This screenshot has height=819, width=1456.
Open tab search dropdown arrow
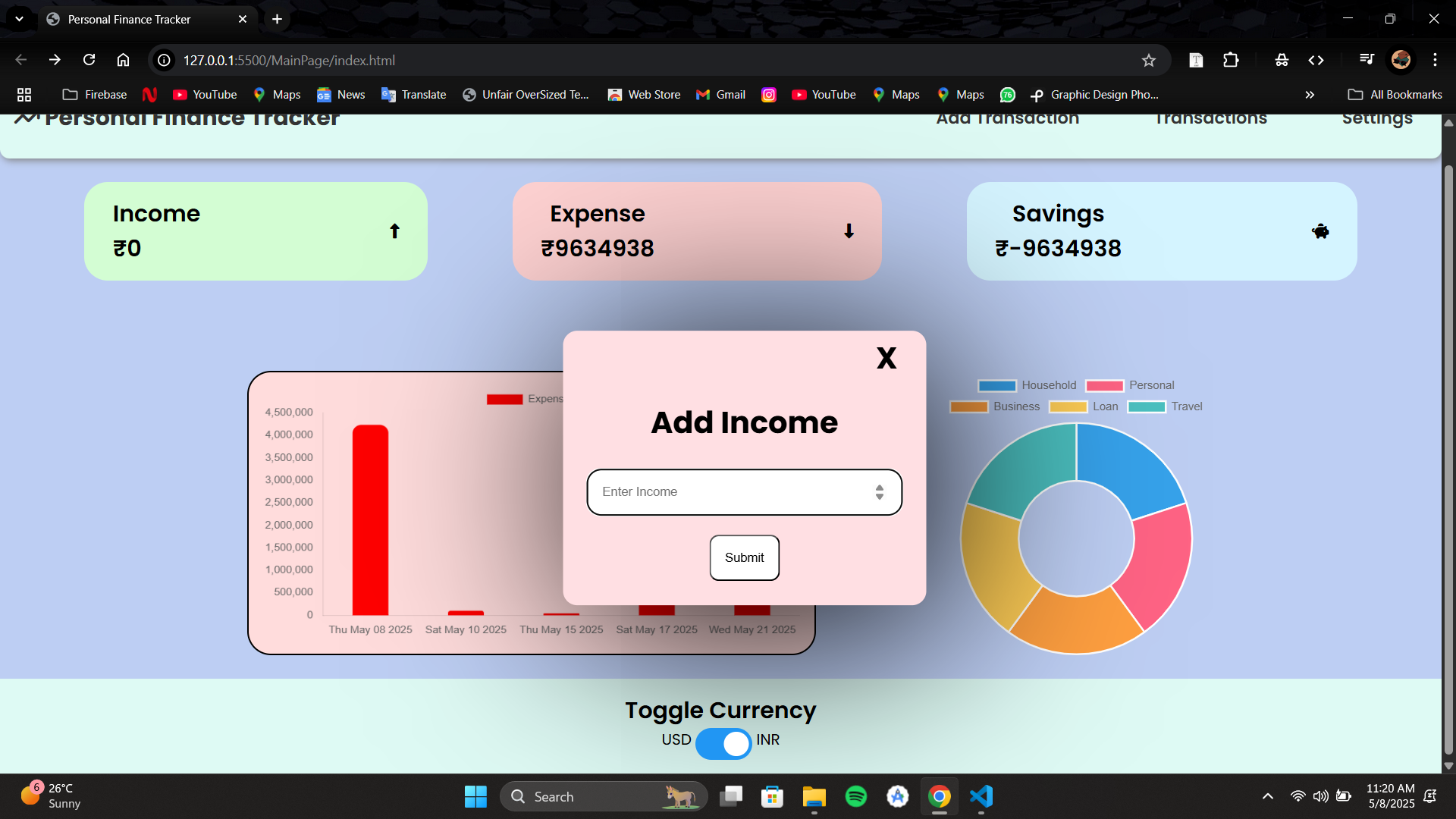coord(19,19)
